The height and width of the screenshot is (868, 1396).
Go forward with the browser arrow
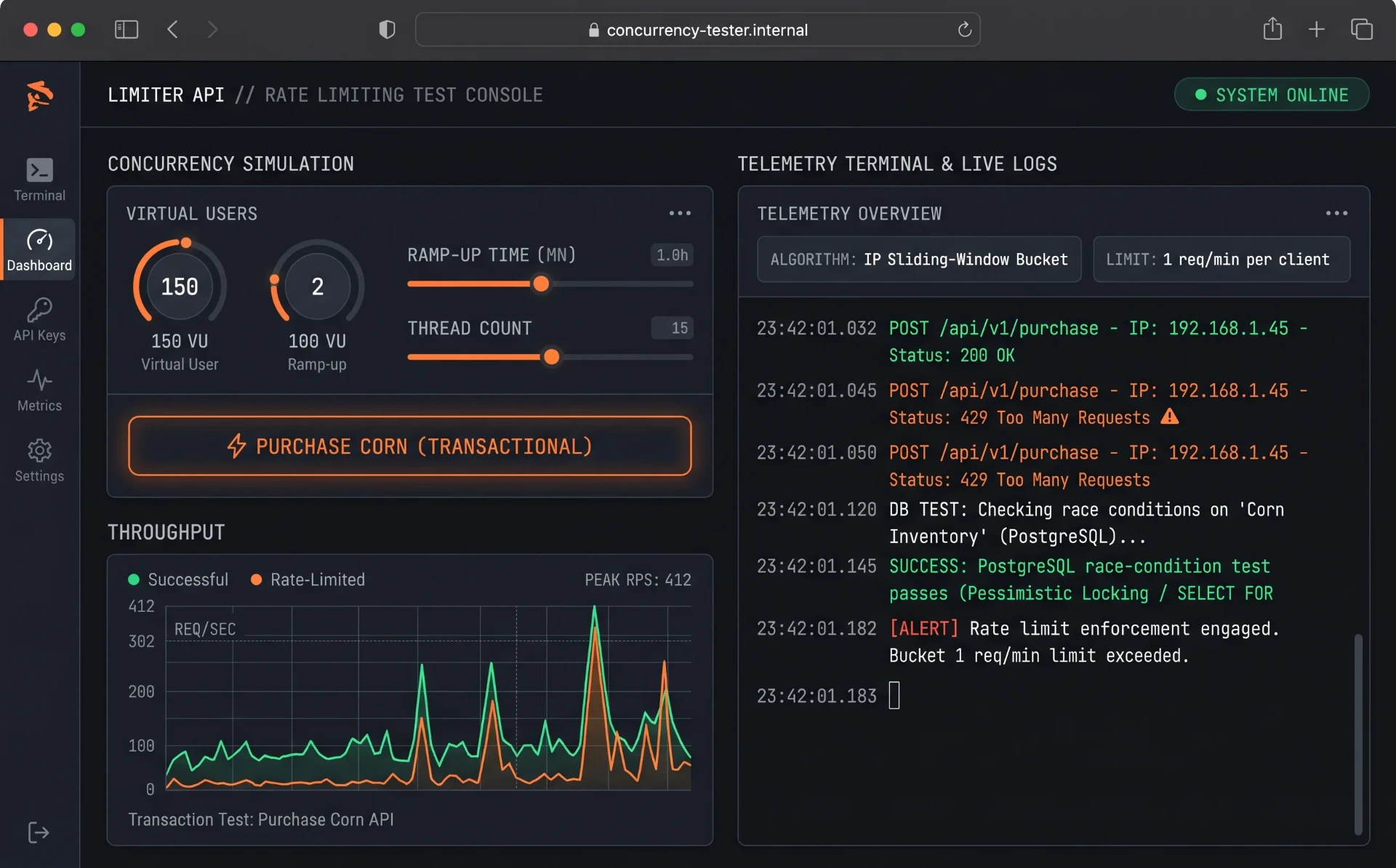tap(212, 30)
